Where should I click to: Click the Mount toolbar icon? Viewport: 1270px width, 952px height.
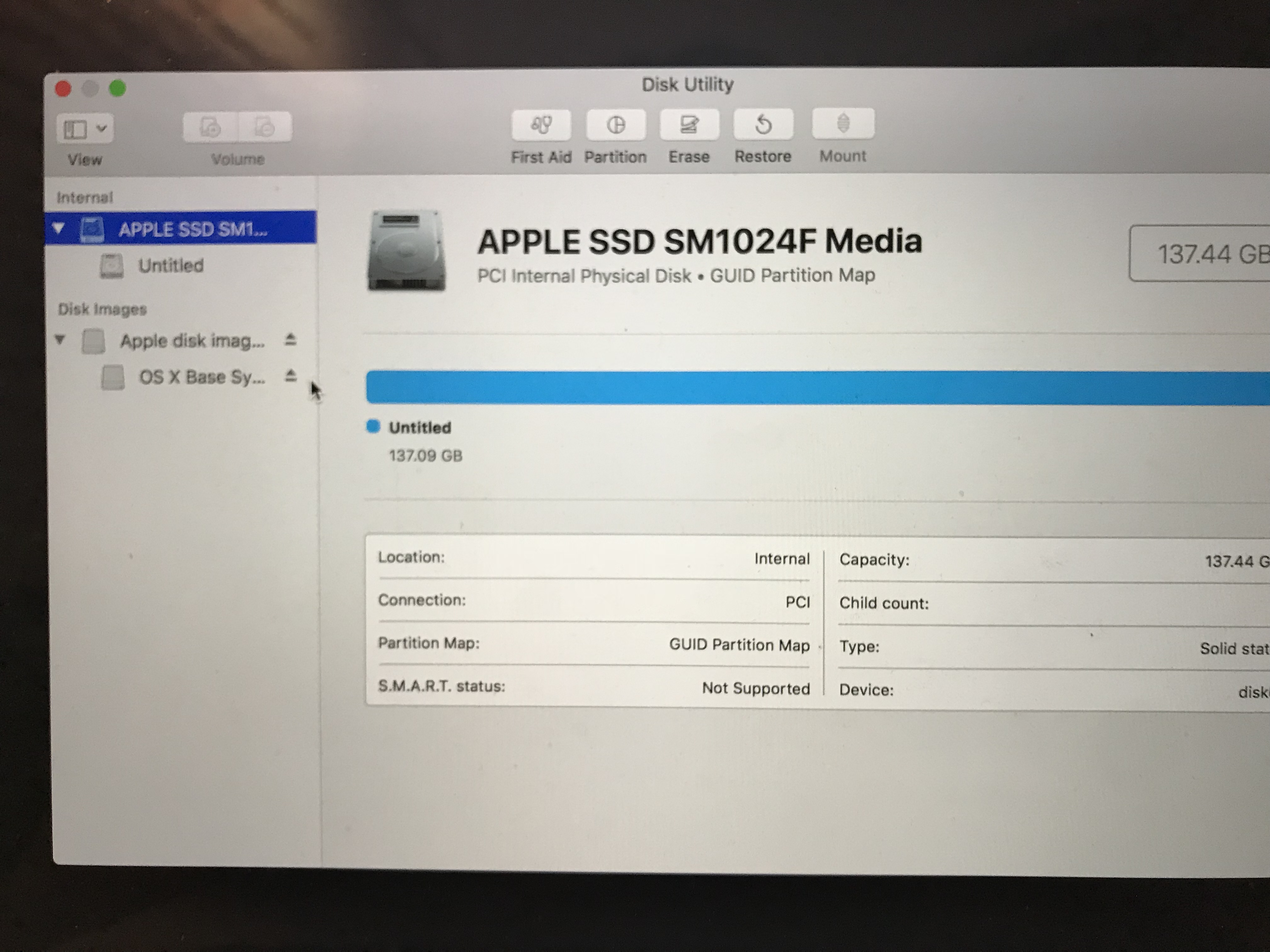pyautogui.click(x=843, y=123)
